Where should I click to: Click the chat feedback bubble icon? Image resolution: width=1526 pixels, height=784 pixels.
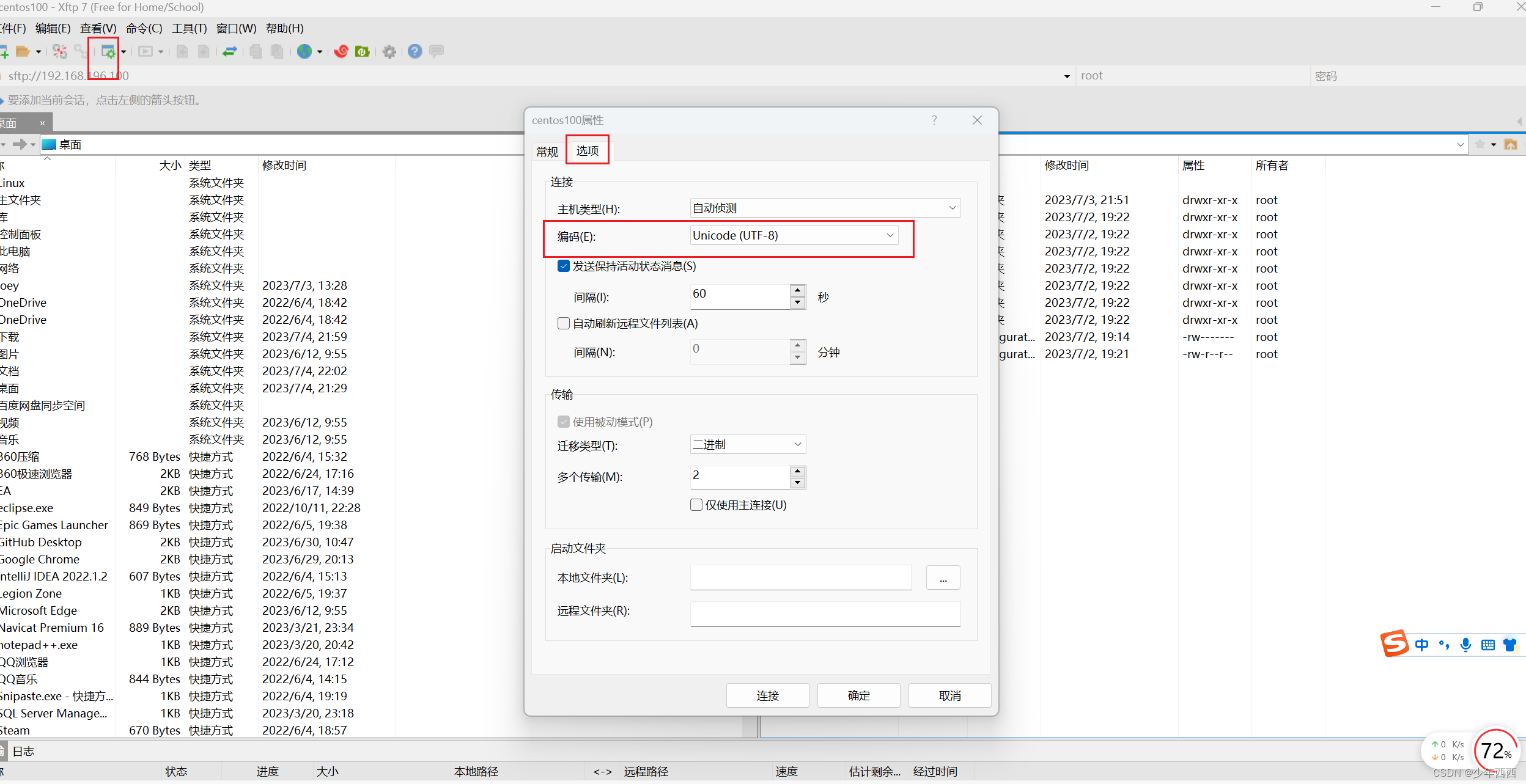437,51
